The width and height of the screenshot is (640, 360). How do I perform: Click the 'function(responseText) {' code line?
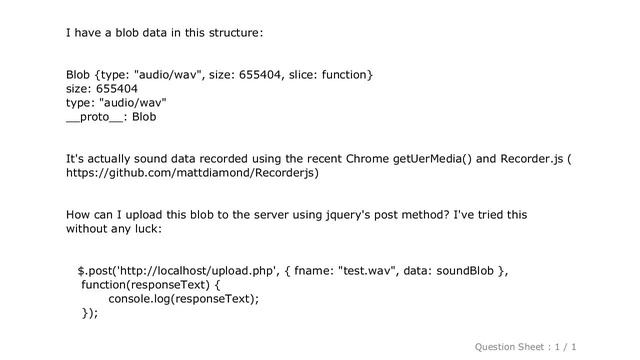coord(151,284)
